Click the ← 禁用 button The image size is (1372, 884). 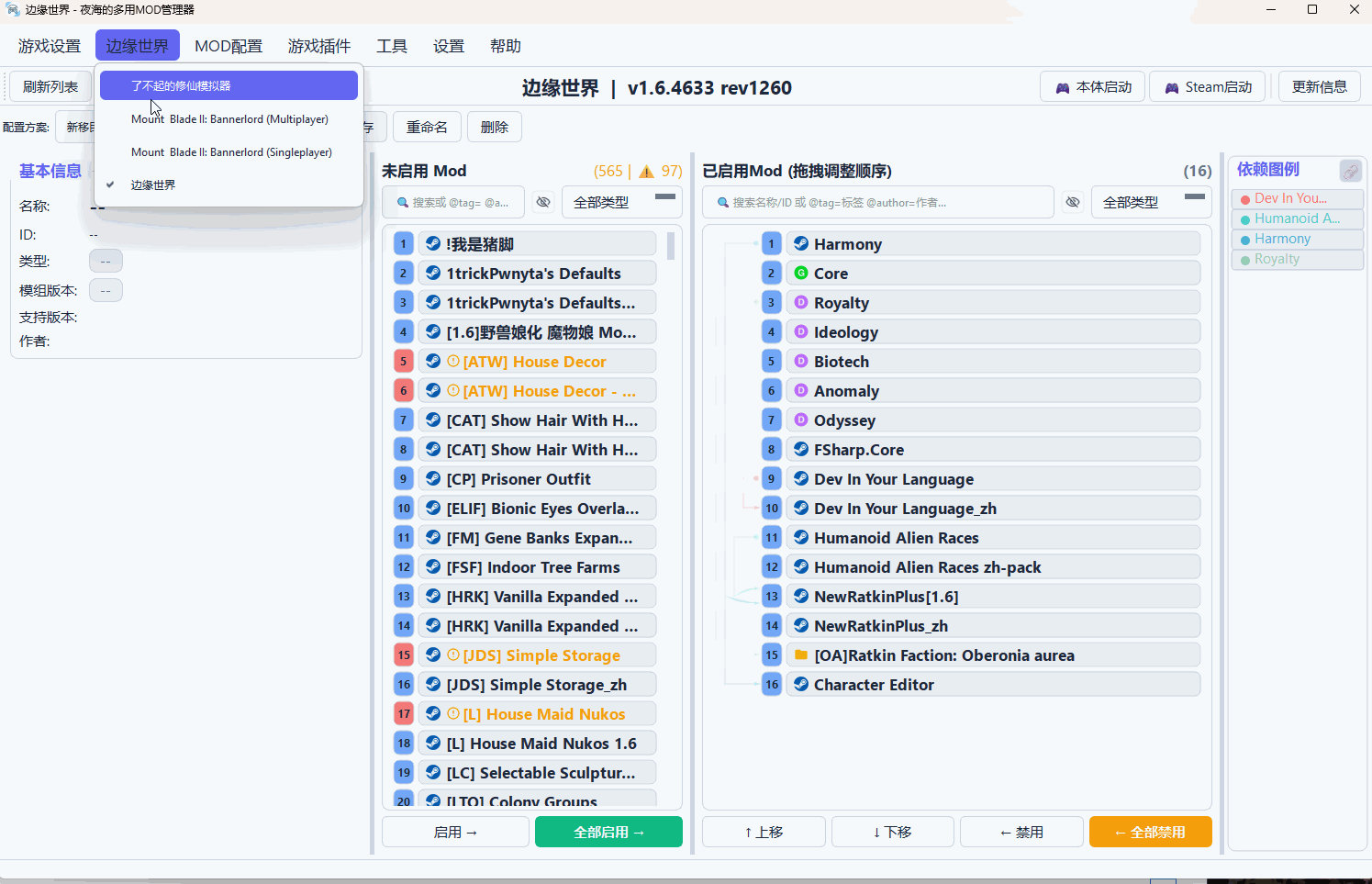[x=1021, y=832]
